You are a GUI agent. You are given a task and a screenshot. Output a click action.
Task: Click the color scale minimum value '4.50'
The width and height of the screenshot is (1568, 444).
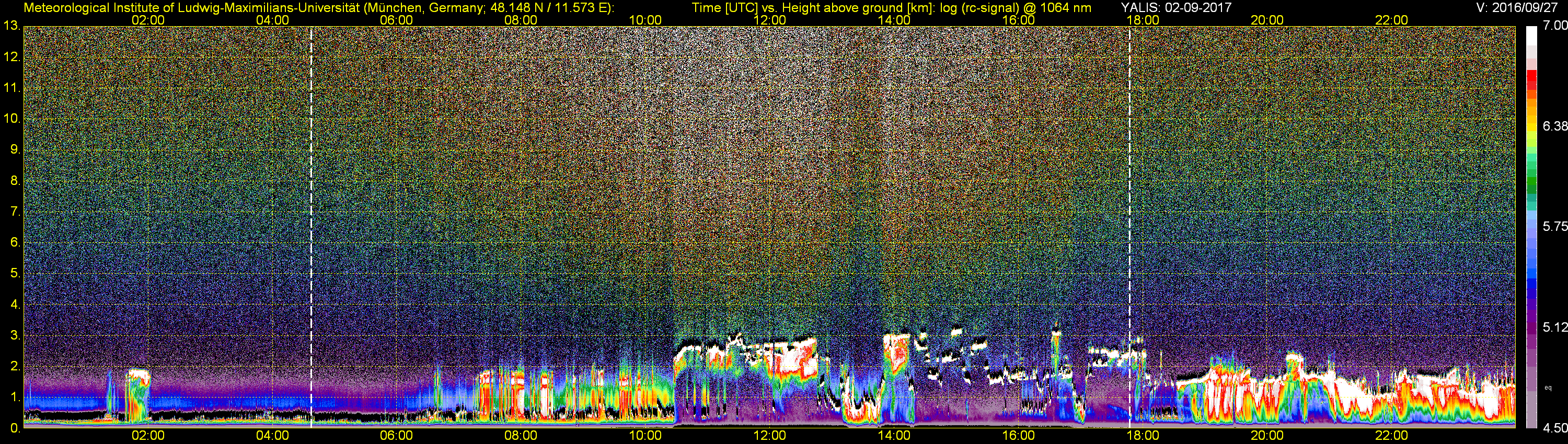[1554, 428]
